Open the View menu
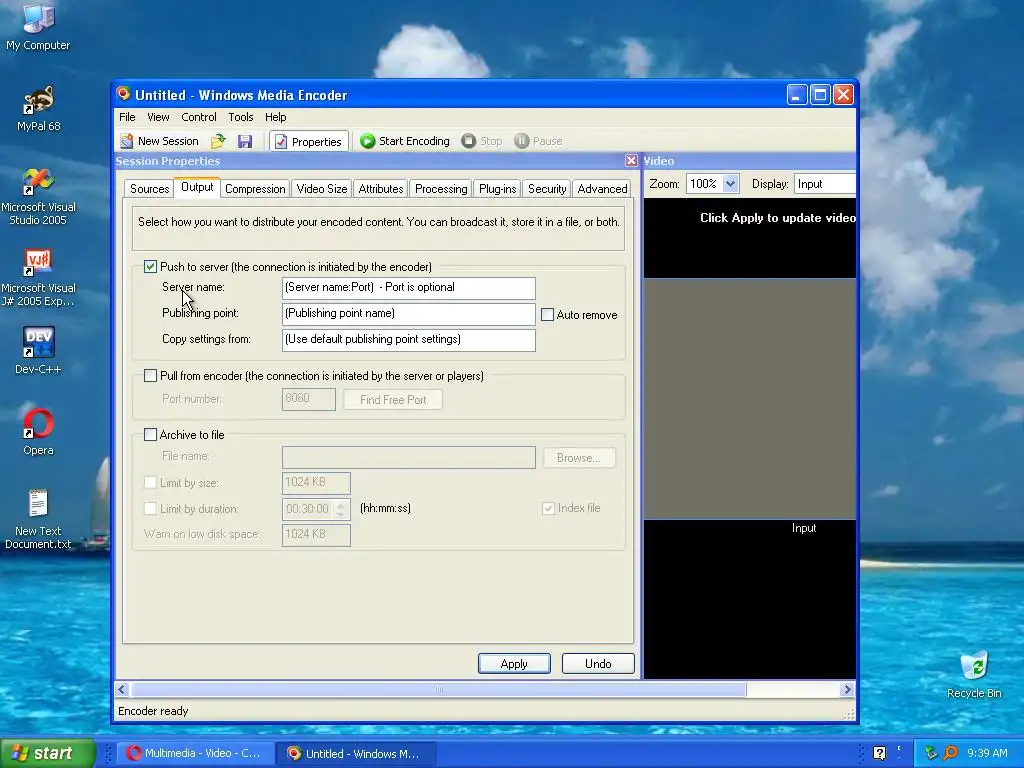 click(158, 117)
